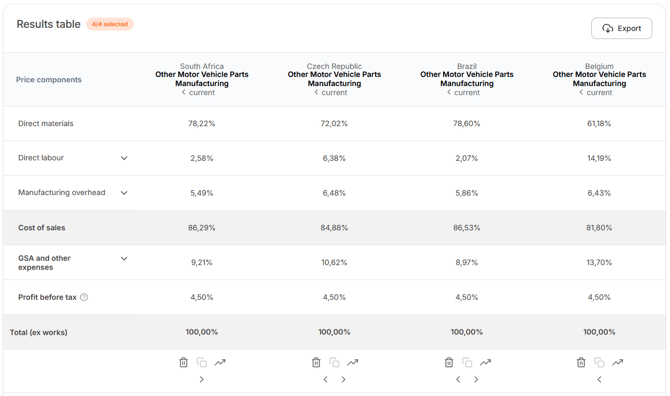Screen dimensions: 670x396
Task: Delete the Belgium column with trash icon
Action: [x=581, y=362]
